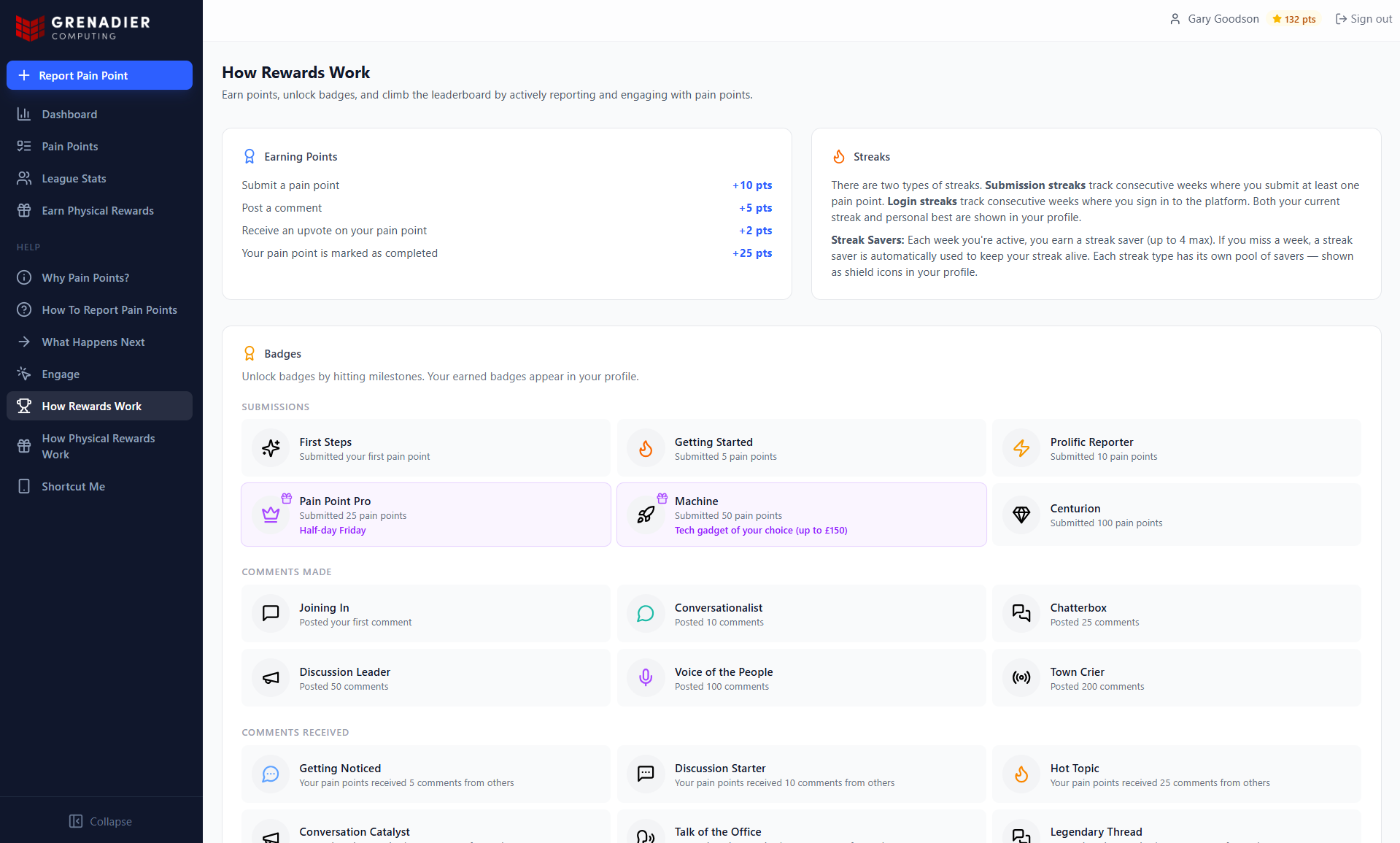This screenshot has height=843, width=1400.
Task: Click the Grenadier Computing logo
Action: click(x=83, y=27)
